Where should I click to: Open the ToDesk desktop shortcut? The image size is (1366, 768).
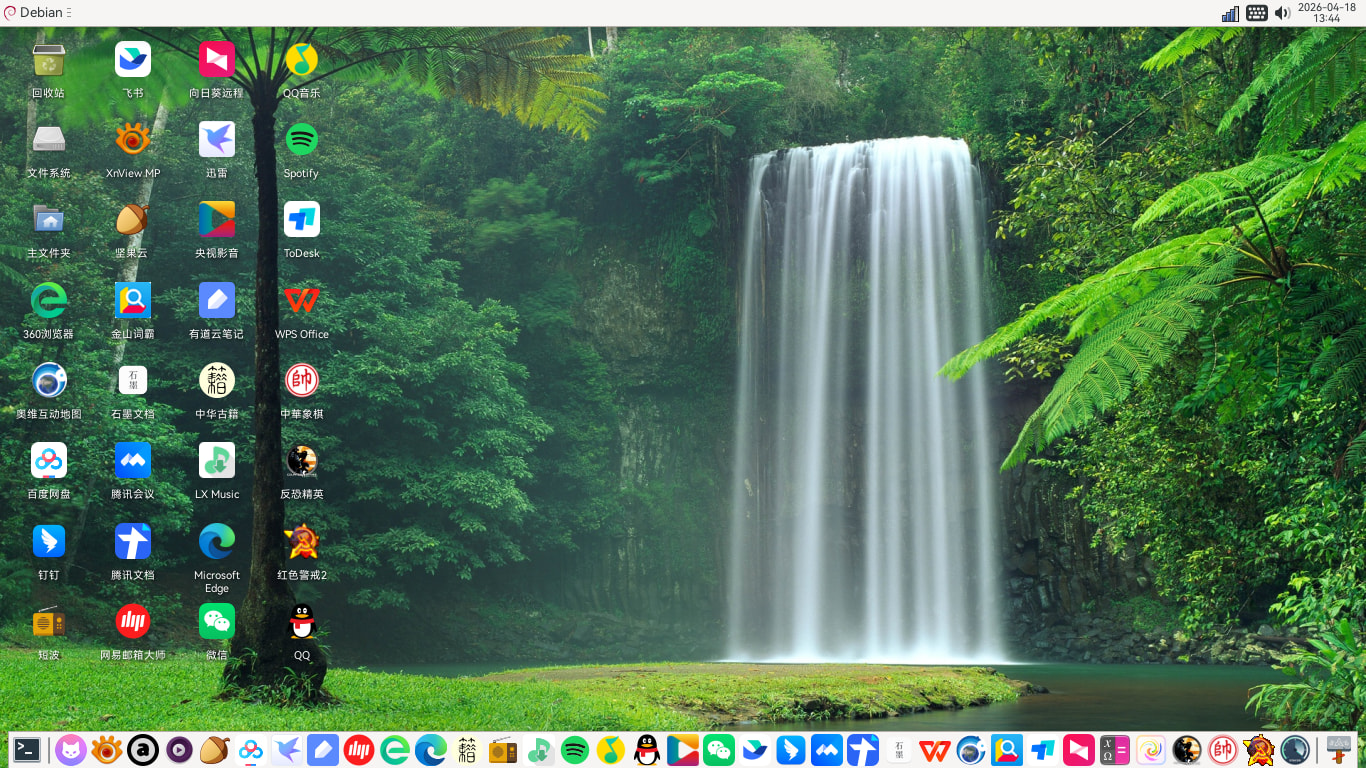click(301, 221)
